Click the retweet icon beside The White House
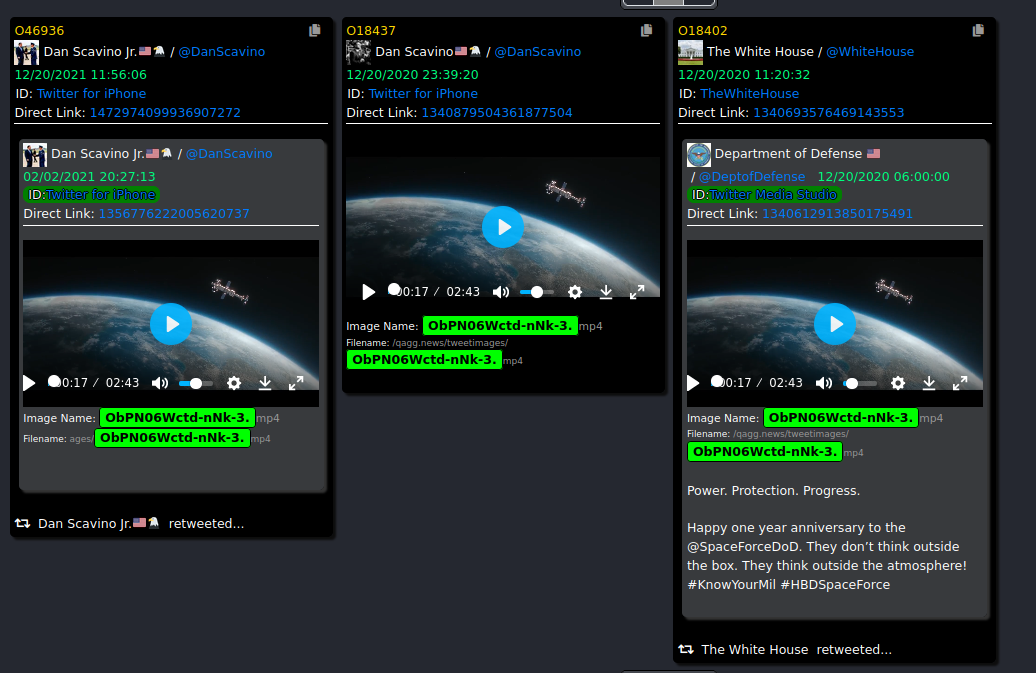 coord(686,650)
